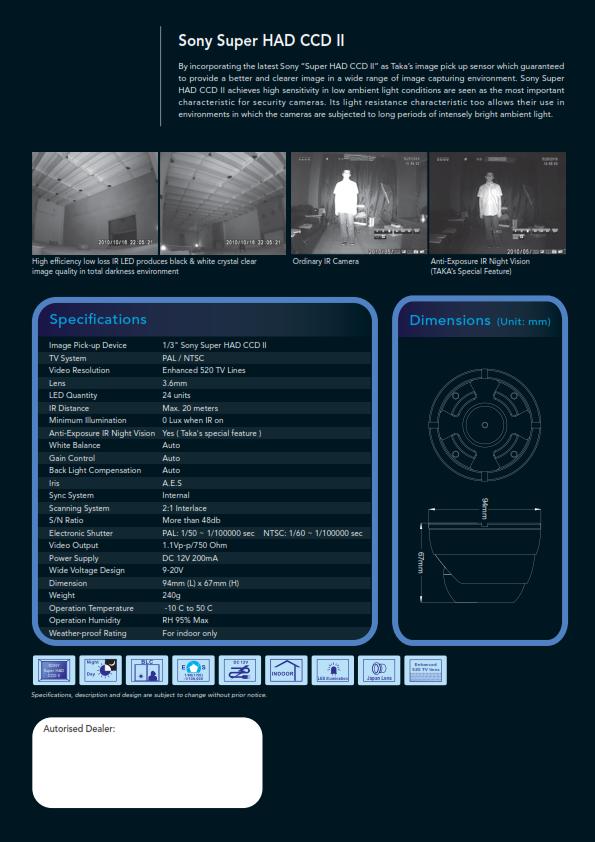The height and width of the screenshot is (842, 595).
Task: Click the BLC backlight compensation icon
Action: pos(147,670)
